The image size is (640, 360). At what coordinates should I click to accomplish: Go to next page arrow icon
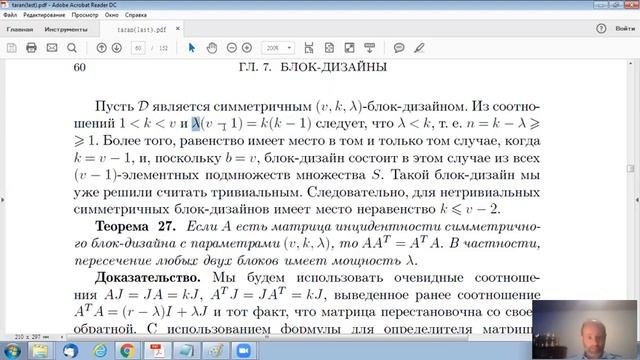click(117, 48)
